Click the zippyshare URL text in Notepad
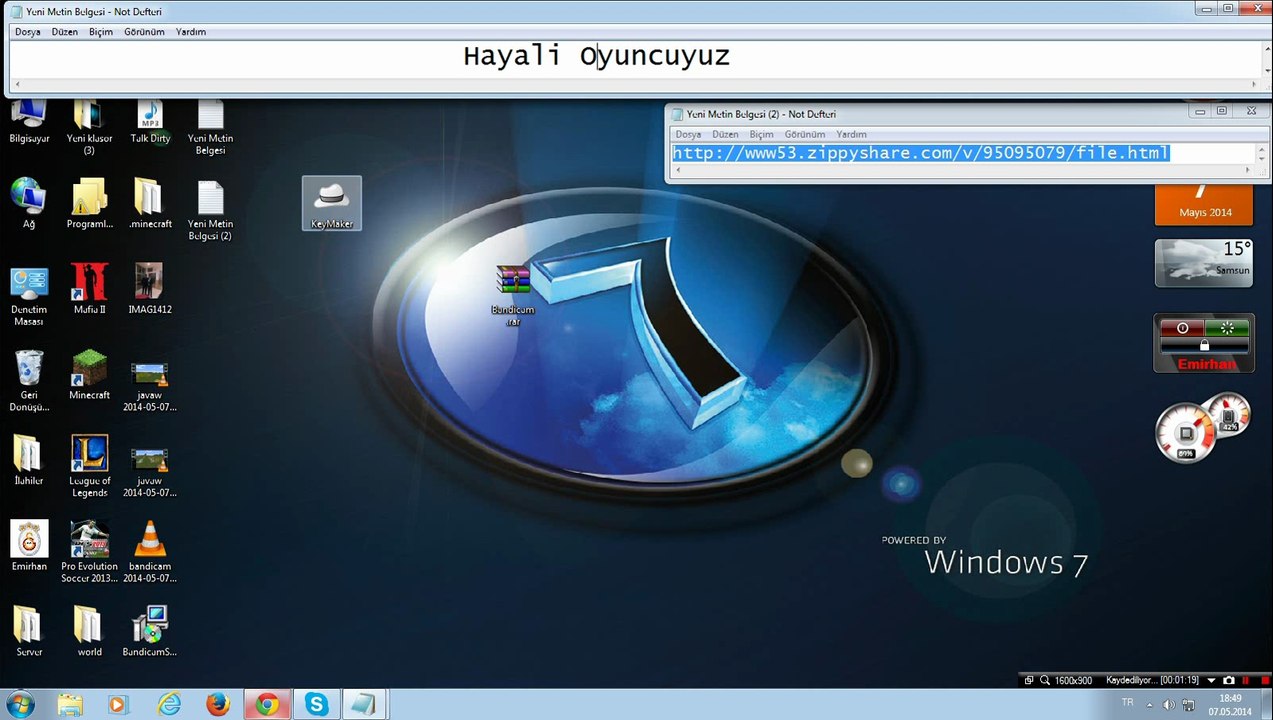The height and width of the screenshot is (720, 1273). [x=921, y=153]
